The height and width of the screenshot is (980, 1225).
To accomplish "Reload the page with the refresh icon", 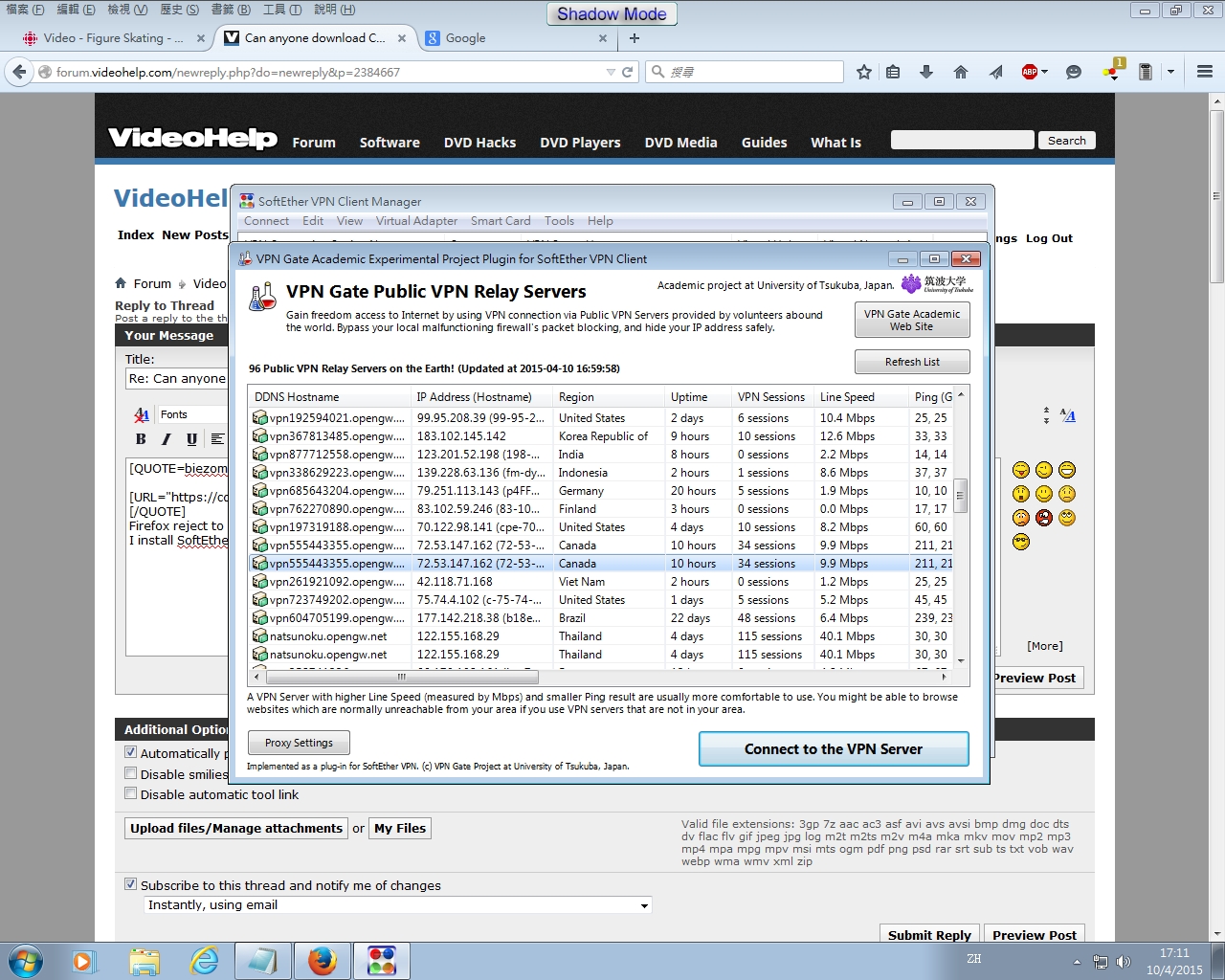I will (x=628, y=72).
